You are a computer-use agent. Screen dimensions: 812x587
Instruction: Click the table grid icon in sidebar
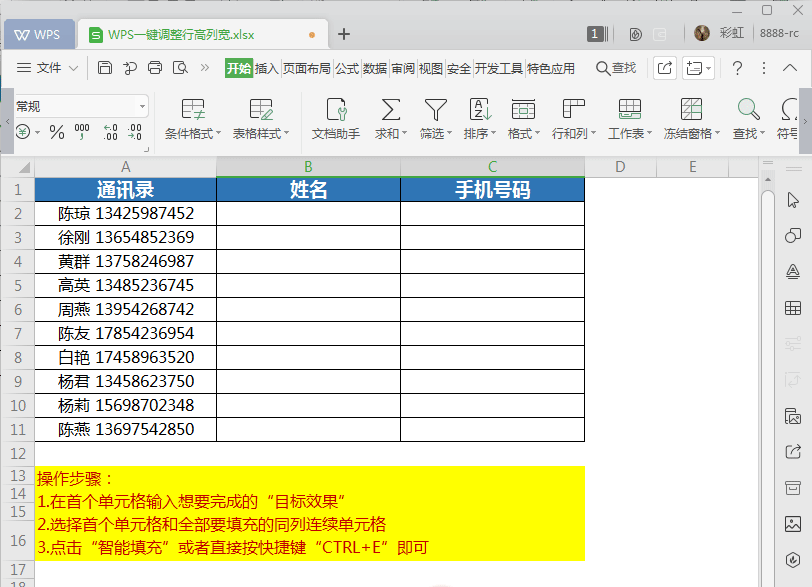pos(793,308)
